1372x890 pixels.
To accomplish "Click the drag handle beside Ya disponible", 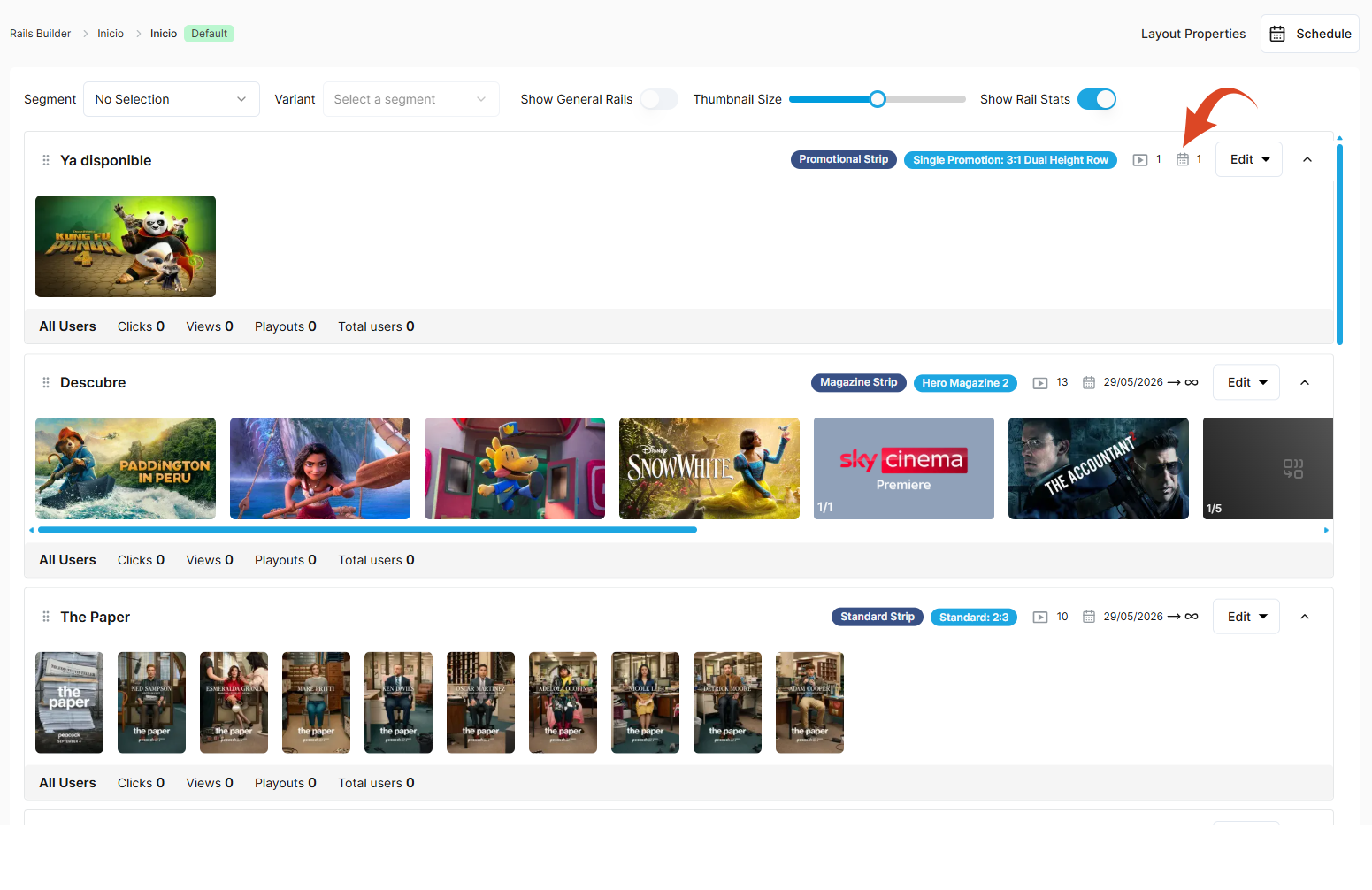I will click(x=46, y=160).
